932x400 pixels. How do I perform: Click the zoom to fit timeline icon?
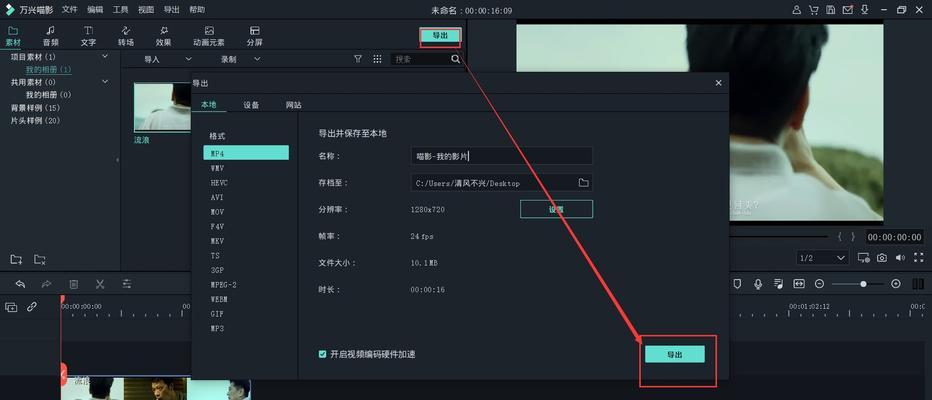click(799, 284)
